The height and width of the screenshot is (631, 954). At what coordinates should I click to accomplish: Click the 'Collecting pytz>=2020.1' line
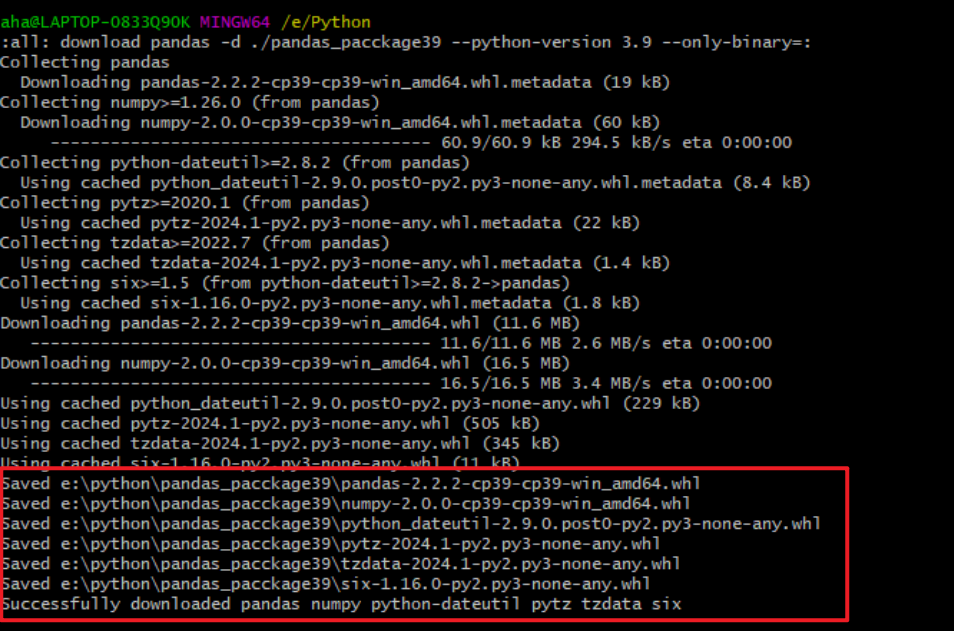point(185,203)
